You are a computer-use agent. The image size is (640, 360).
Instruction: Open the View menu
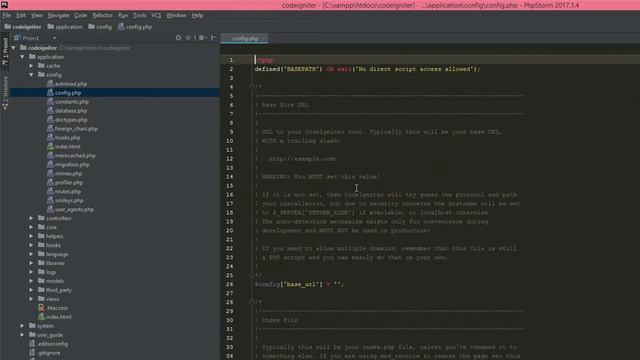pos(37,15)
